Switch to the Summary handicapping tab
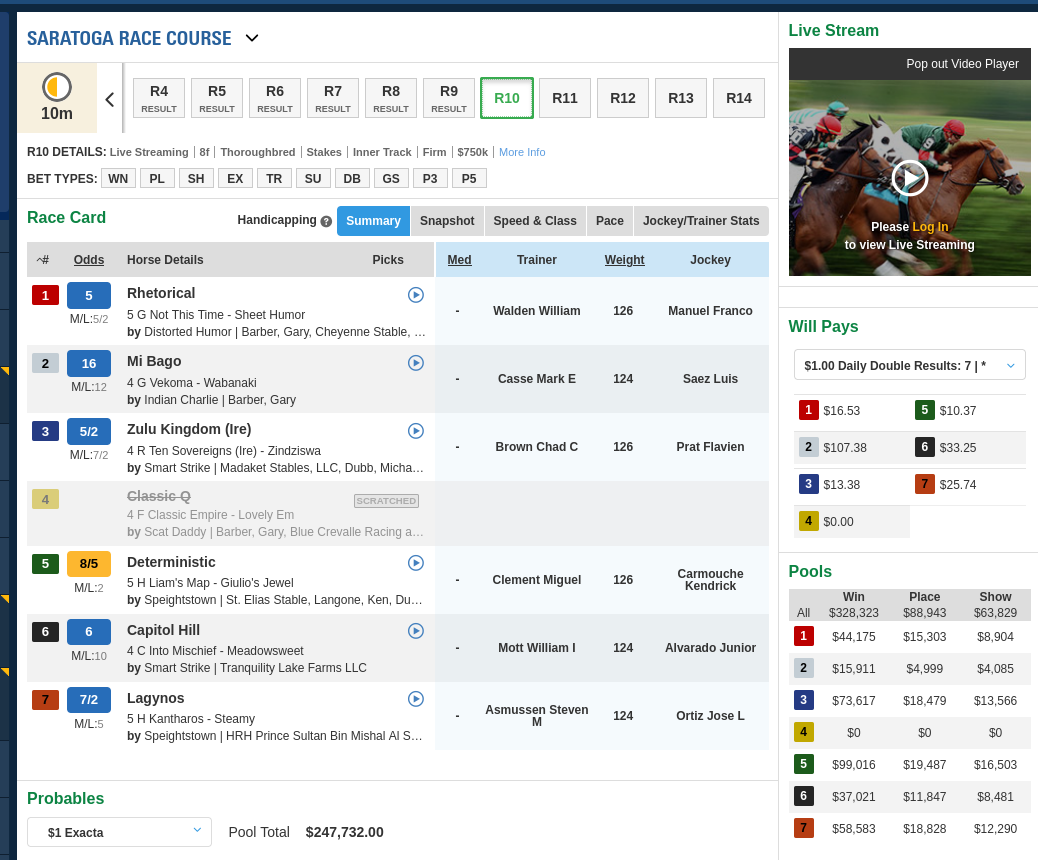 pos(373,221)
